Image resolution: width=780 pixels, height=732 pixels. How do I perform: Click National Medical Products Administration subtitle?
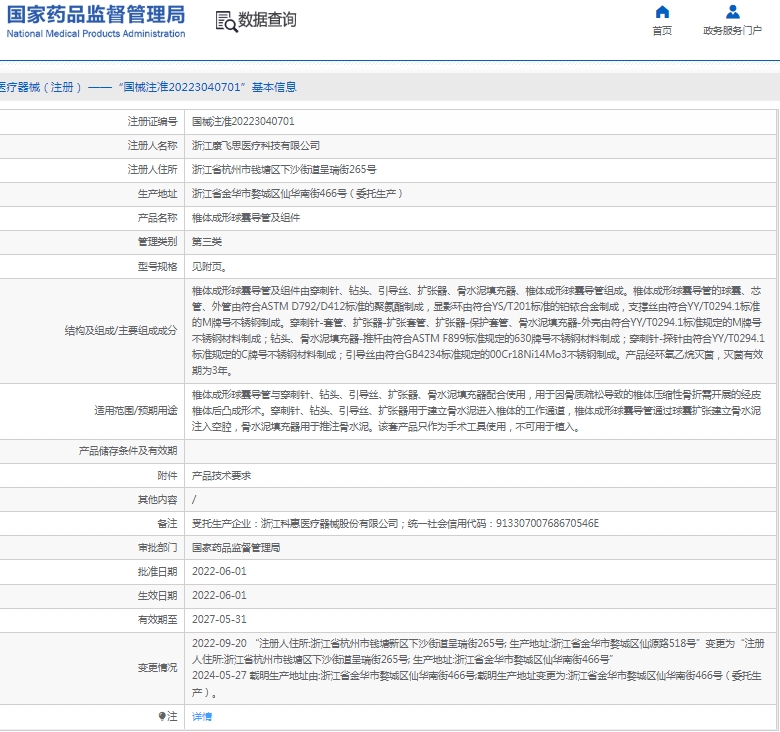[96, 34]
